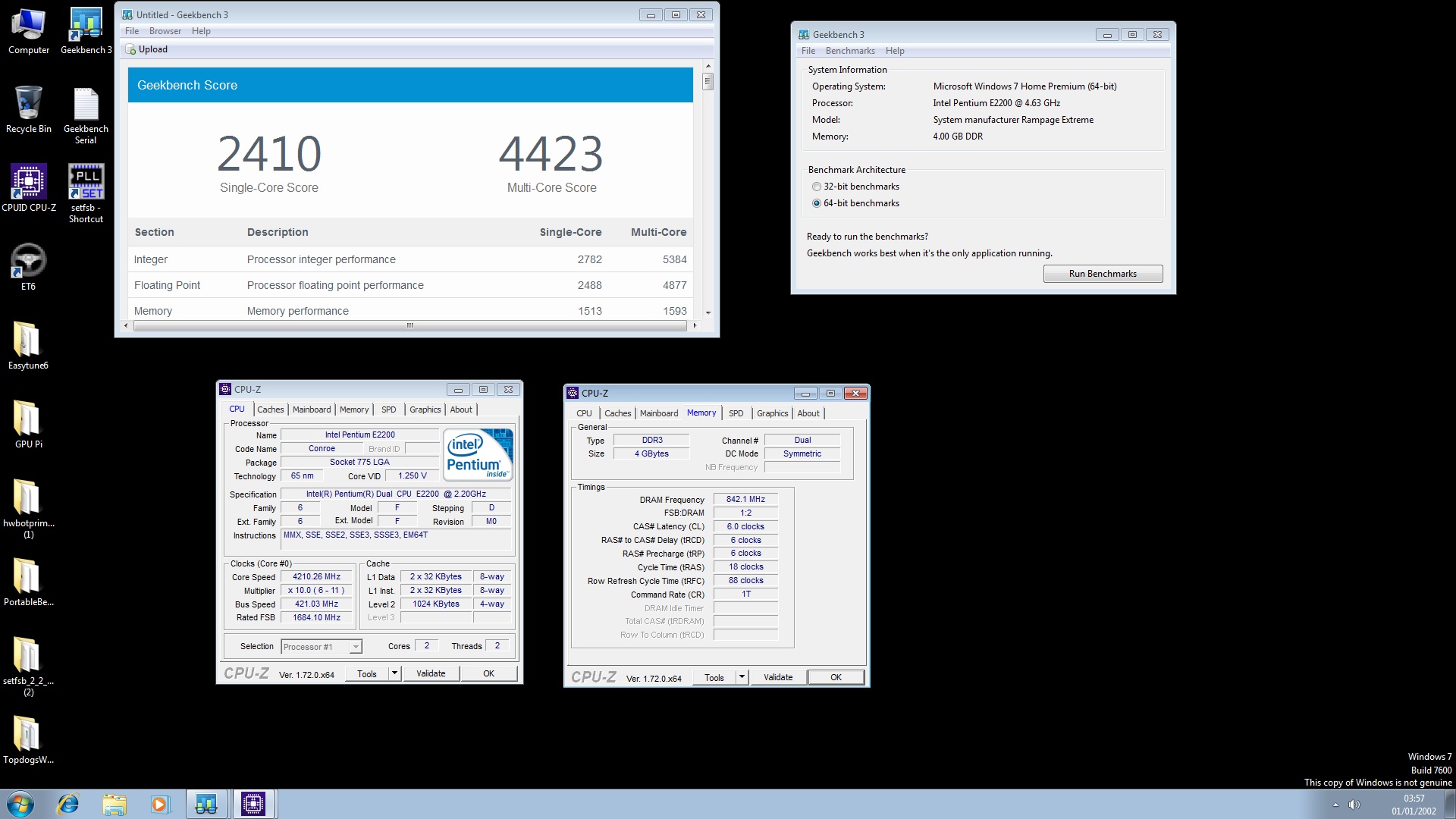Select the TopdogsW... folder
Screen dimensions: 1456x819
pos(28,740)
